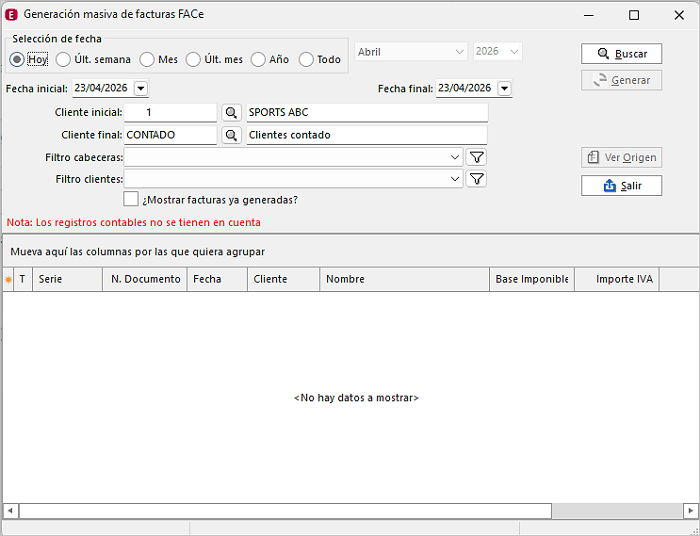Click the Generar button
The width and height of the screenshot is (700, 536).
tap(621, 80)
